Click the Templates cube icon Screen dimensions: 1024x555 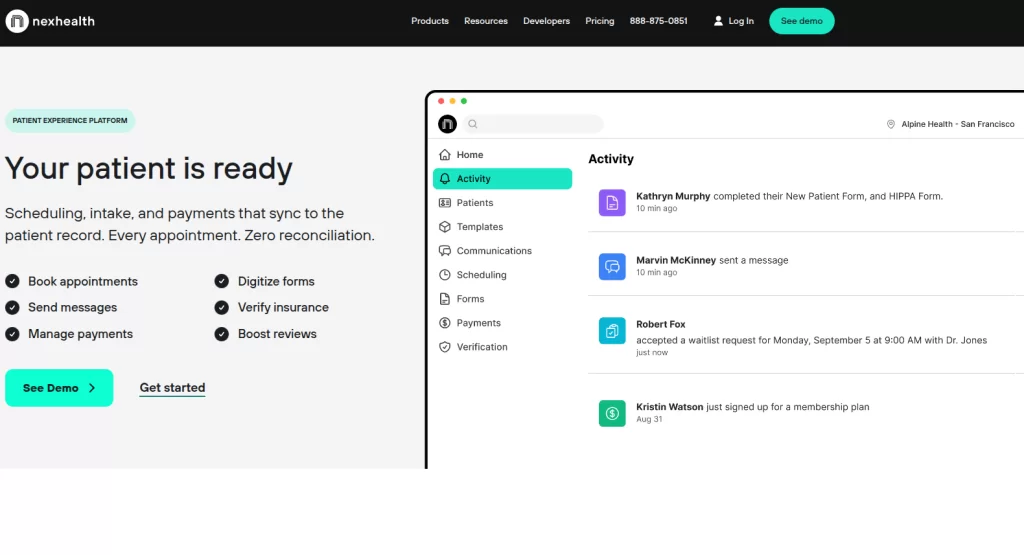click(445, 227)
